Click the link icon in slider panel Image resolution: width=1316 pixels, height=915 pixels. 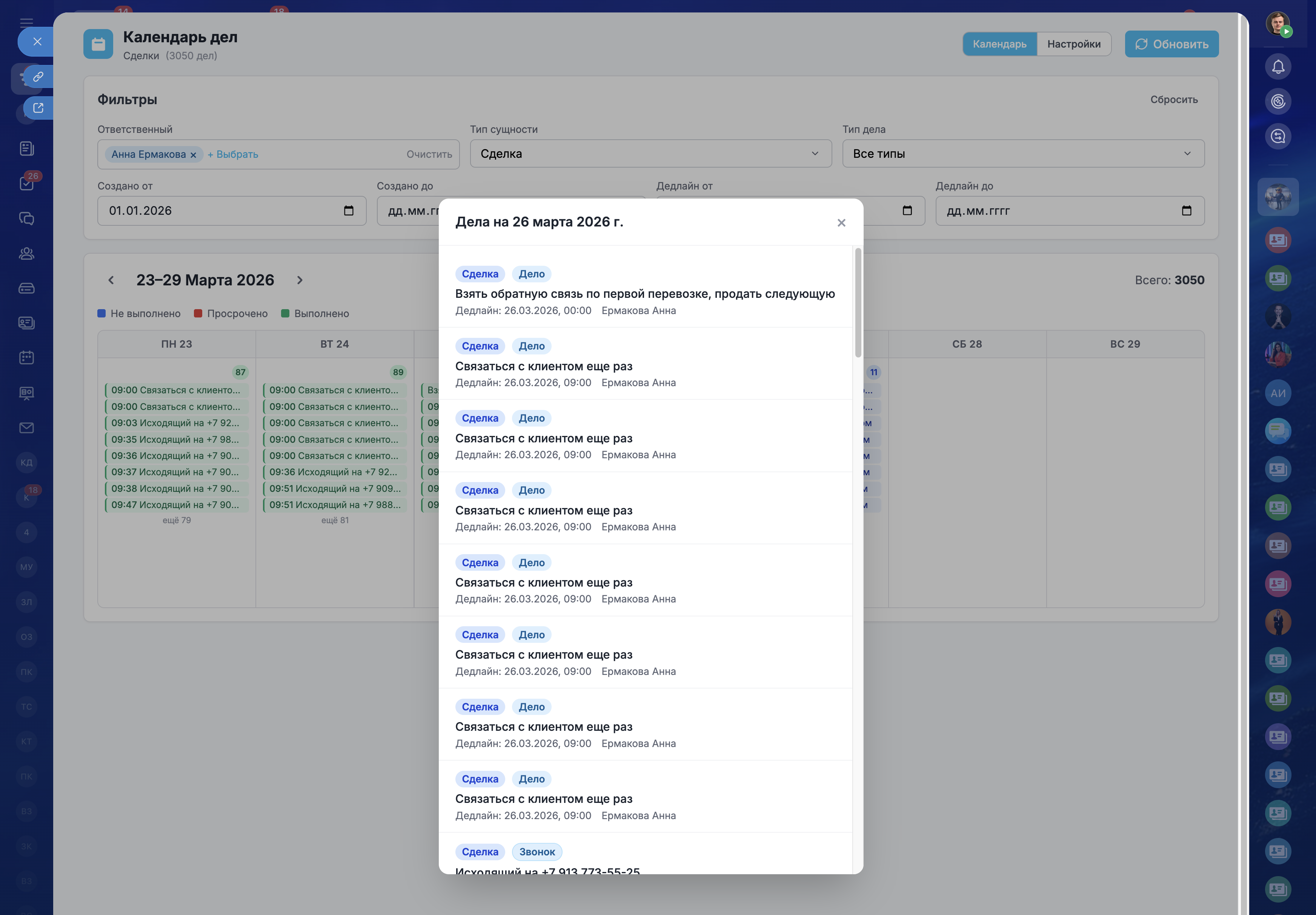point(38,76)
